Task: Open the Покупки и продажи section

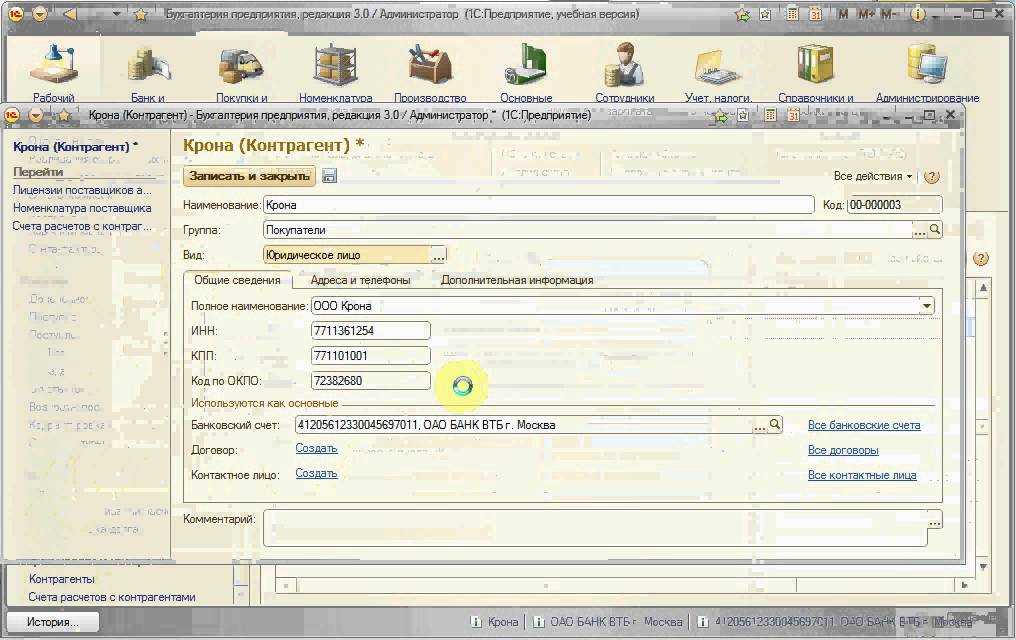Action: tap(241, 73)
